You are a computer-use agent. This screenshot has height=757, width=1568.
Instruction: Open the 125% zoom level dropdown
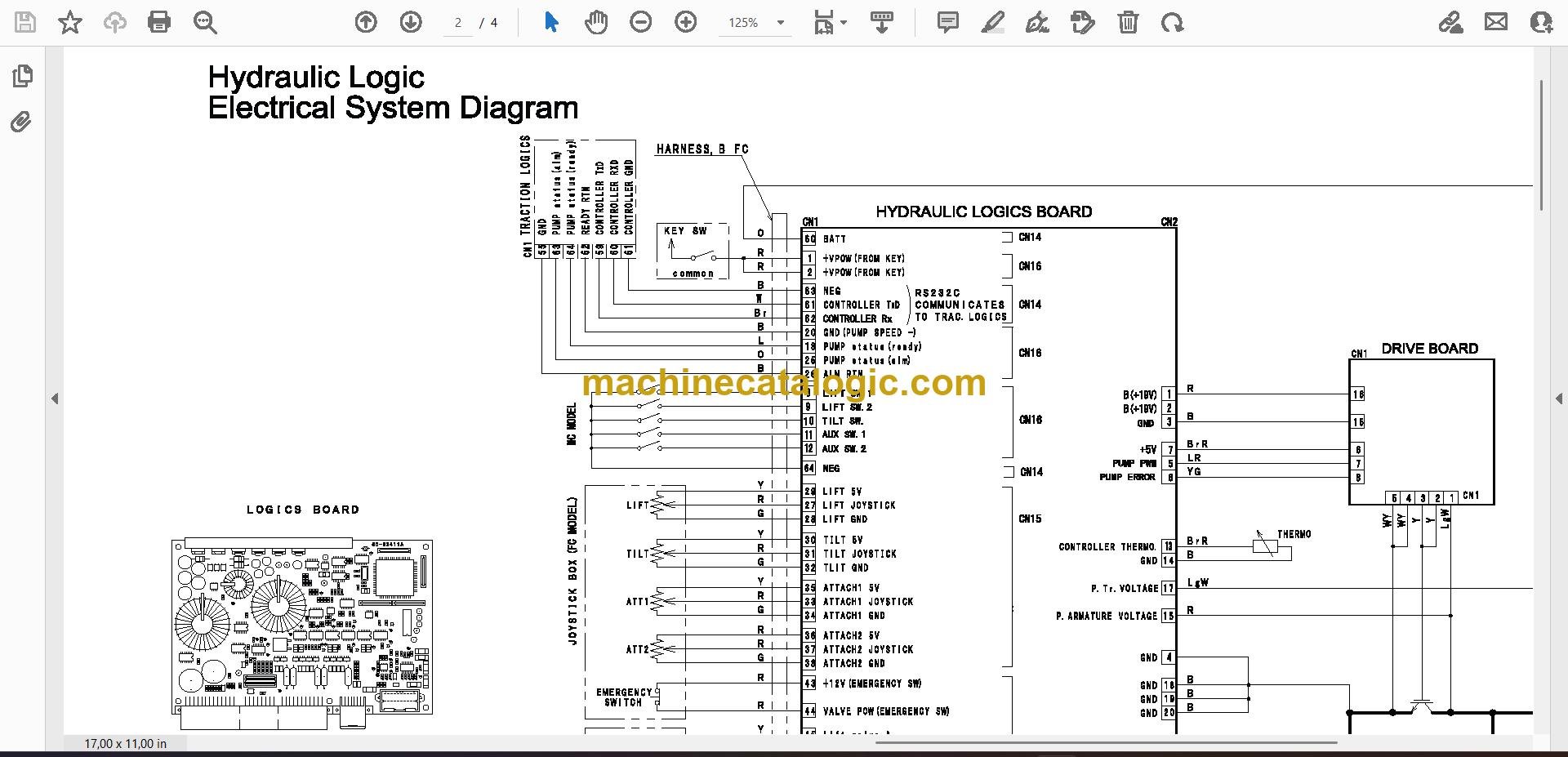click(755, 23)
